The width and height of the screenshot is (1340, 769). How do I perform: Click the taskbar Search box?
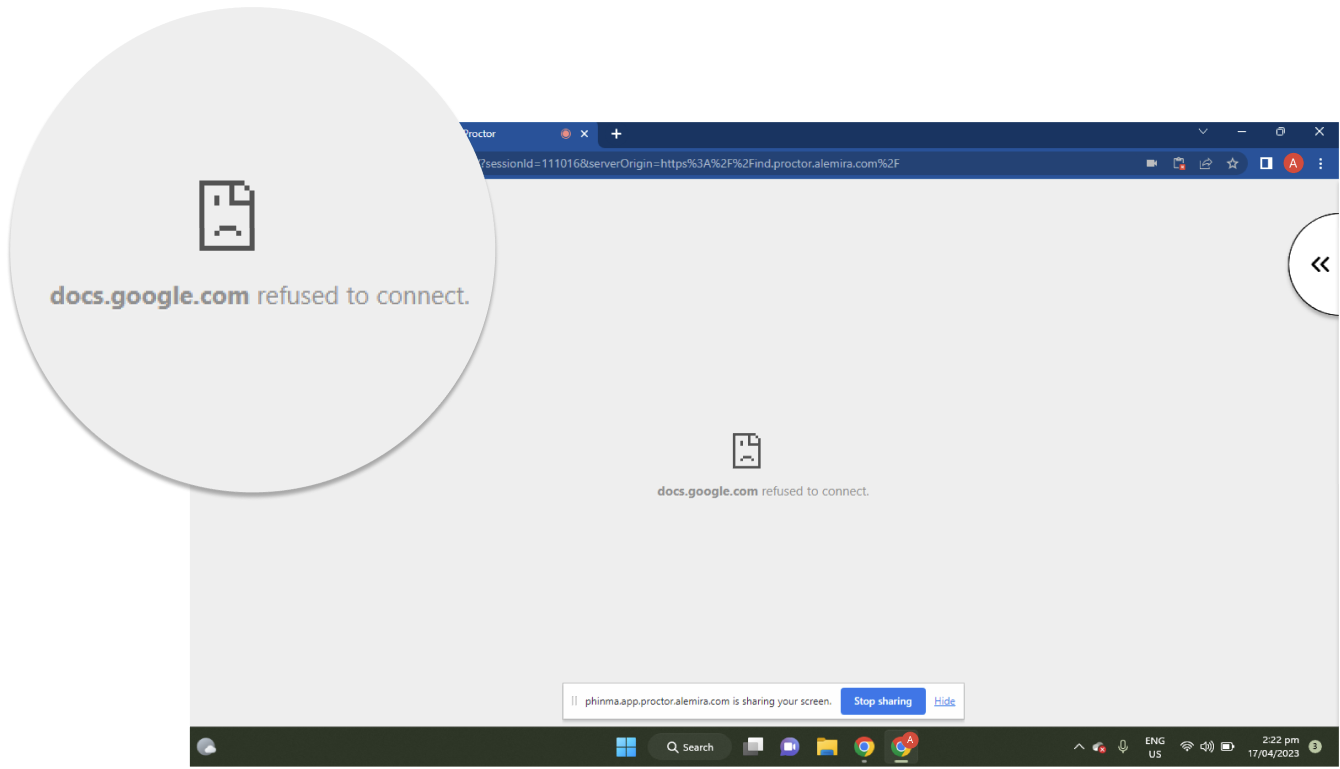pyautogui.click(x=689, y=747)
